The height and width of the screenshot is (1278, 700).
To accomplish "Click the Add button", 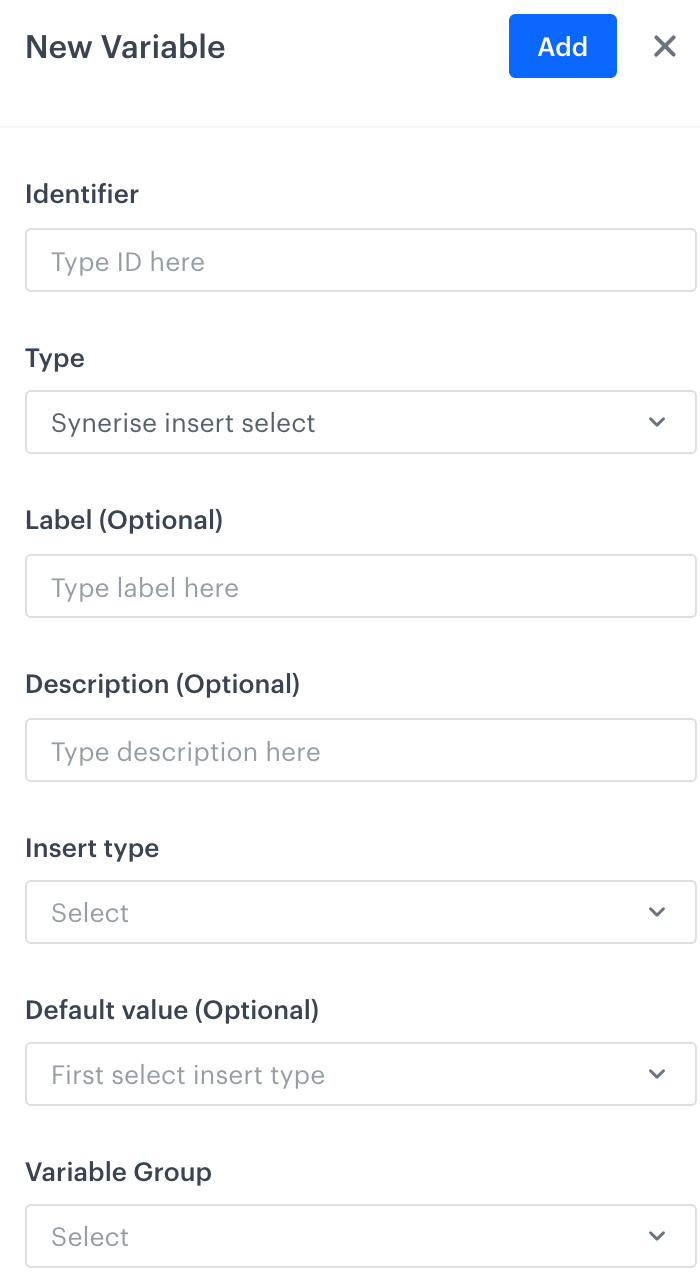I will click(562, 46).
